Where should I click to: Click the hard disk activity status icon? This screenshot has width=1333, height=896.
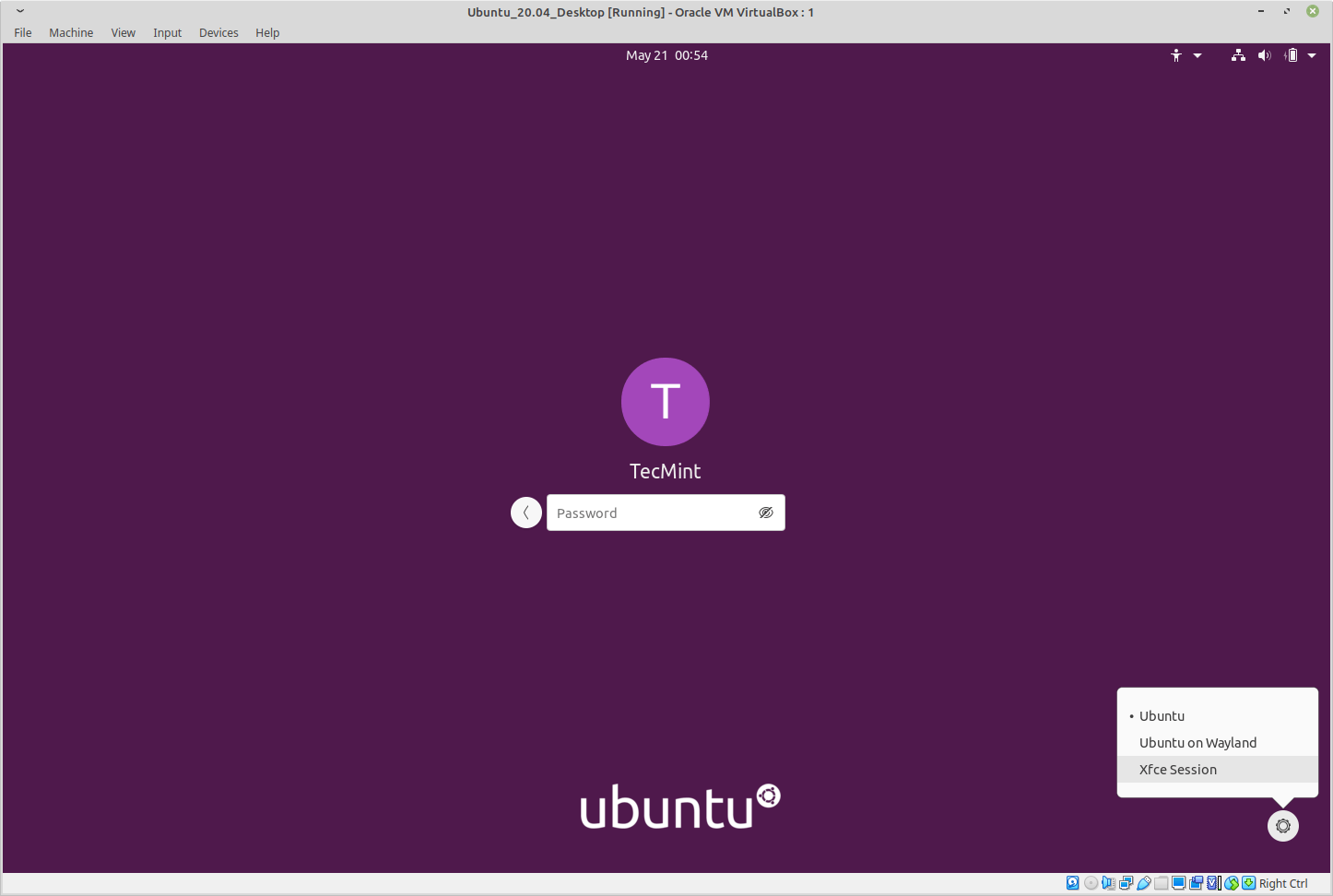click(1073, 883)
